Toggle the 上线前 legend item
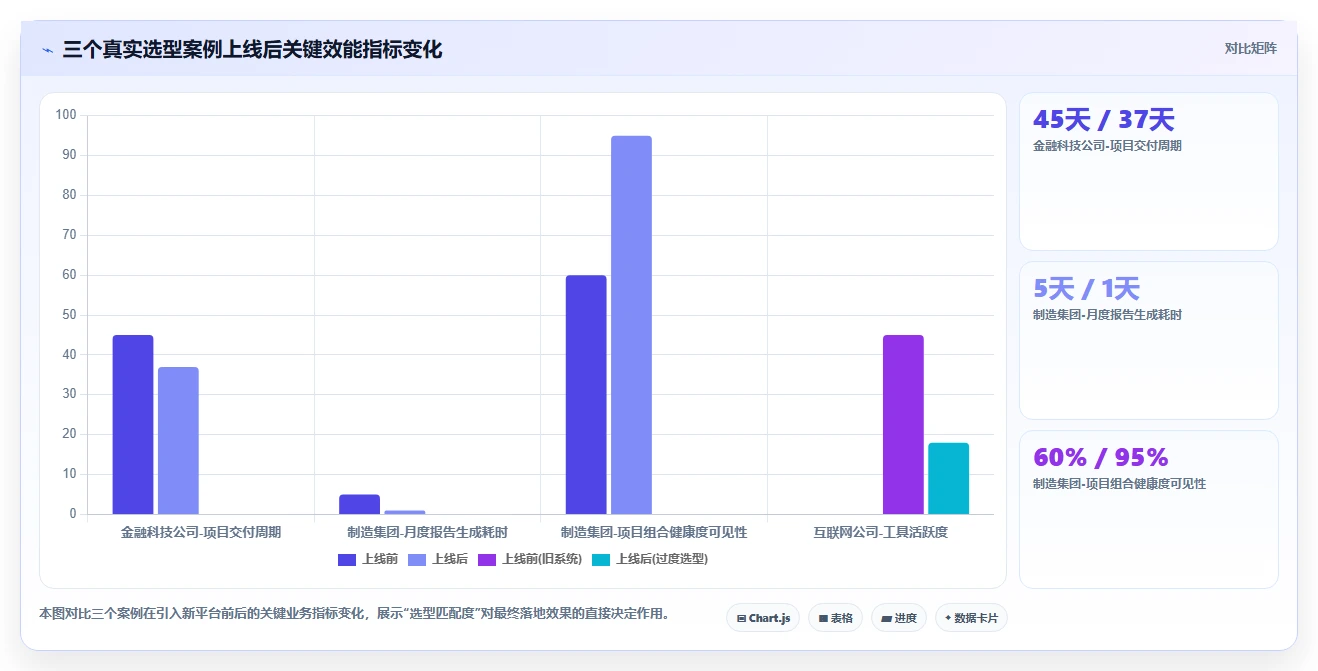 pos(368,559)
